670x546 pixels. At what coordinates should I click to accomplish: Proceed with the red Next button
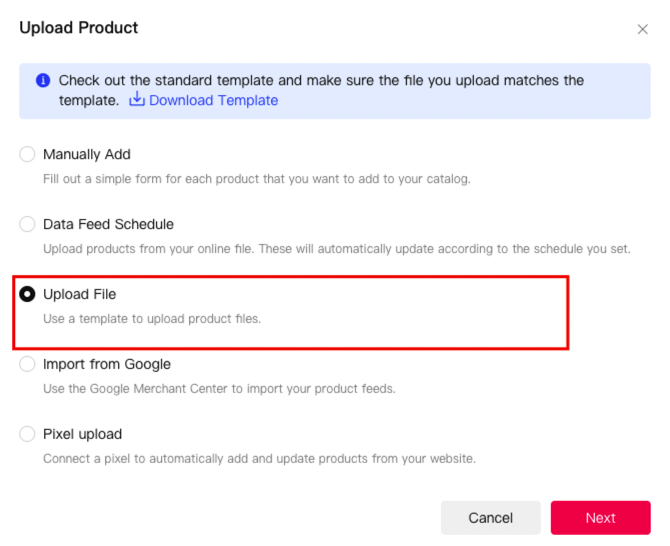tap(600, 517)
